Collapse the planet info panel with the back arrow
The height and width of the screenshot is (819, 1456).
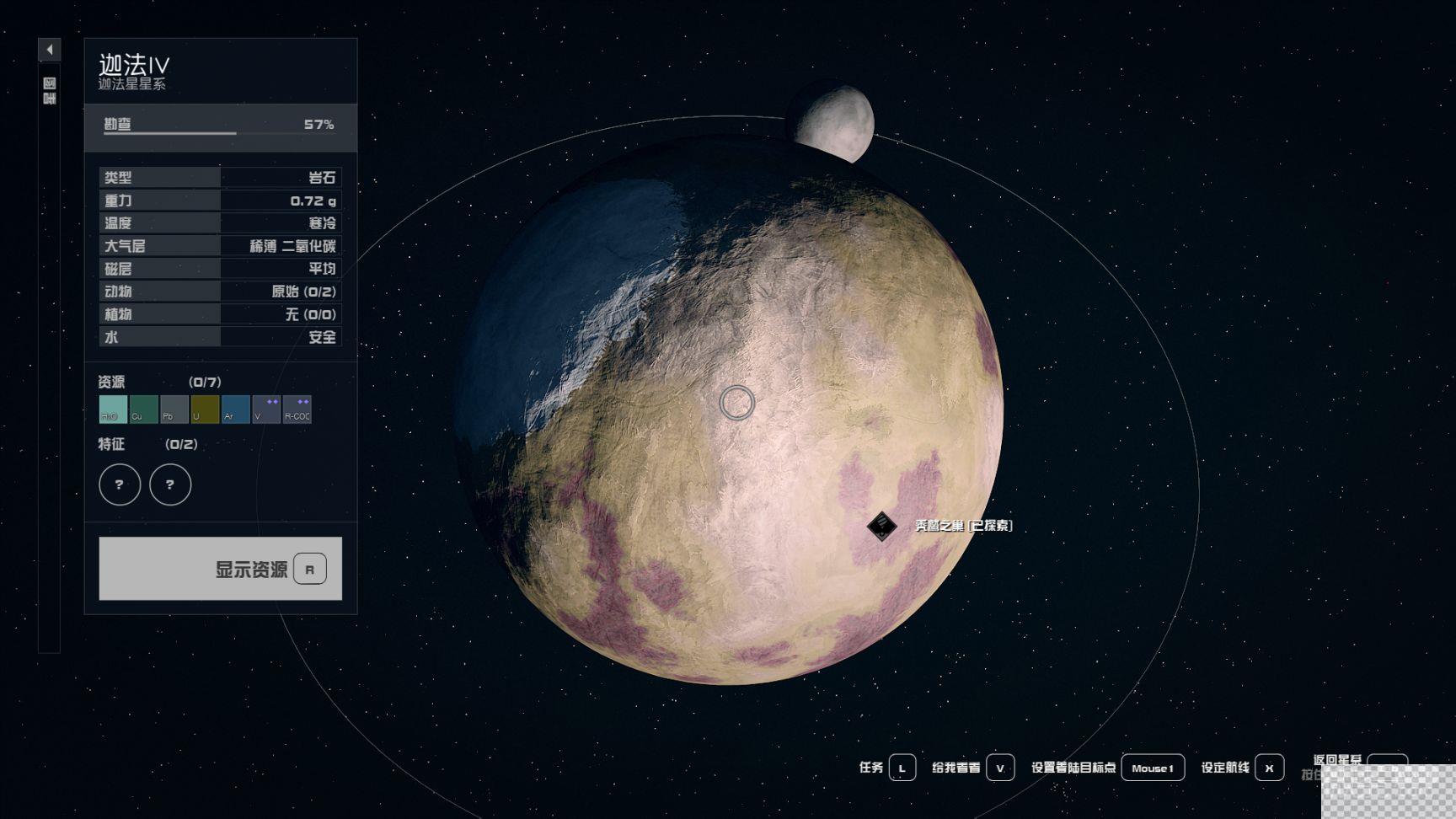tap(49, 50)
